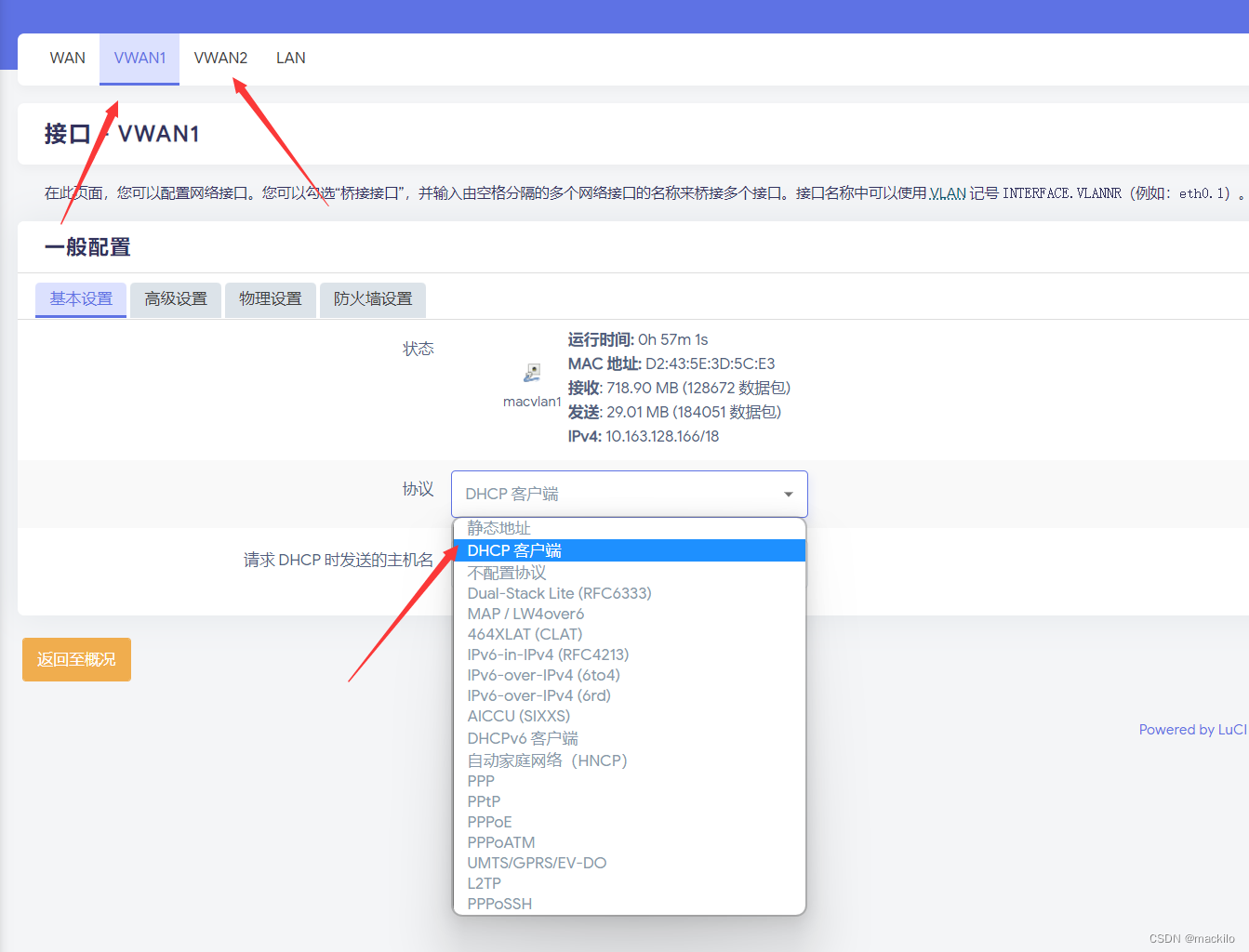The width and height of the screenshot is (1249, 952).
Task: Pick IPv6-in-IPv4 (RFC4213) protocol
Action: (x=629, y=654)
